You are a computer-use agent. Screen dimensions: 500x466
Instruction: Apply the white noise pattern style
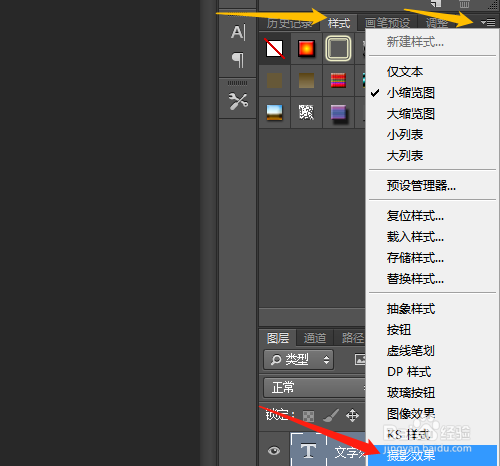coord(306,112)
